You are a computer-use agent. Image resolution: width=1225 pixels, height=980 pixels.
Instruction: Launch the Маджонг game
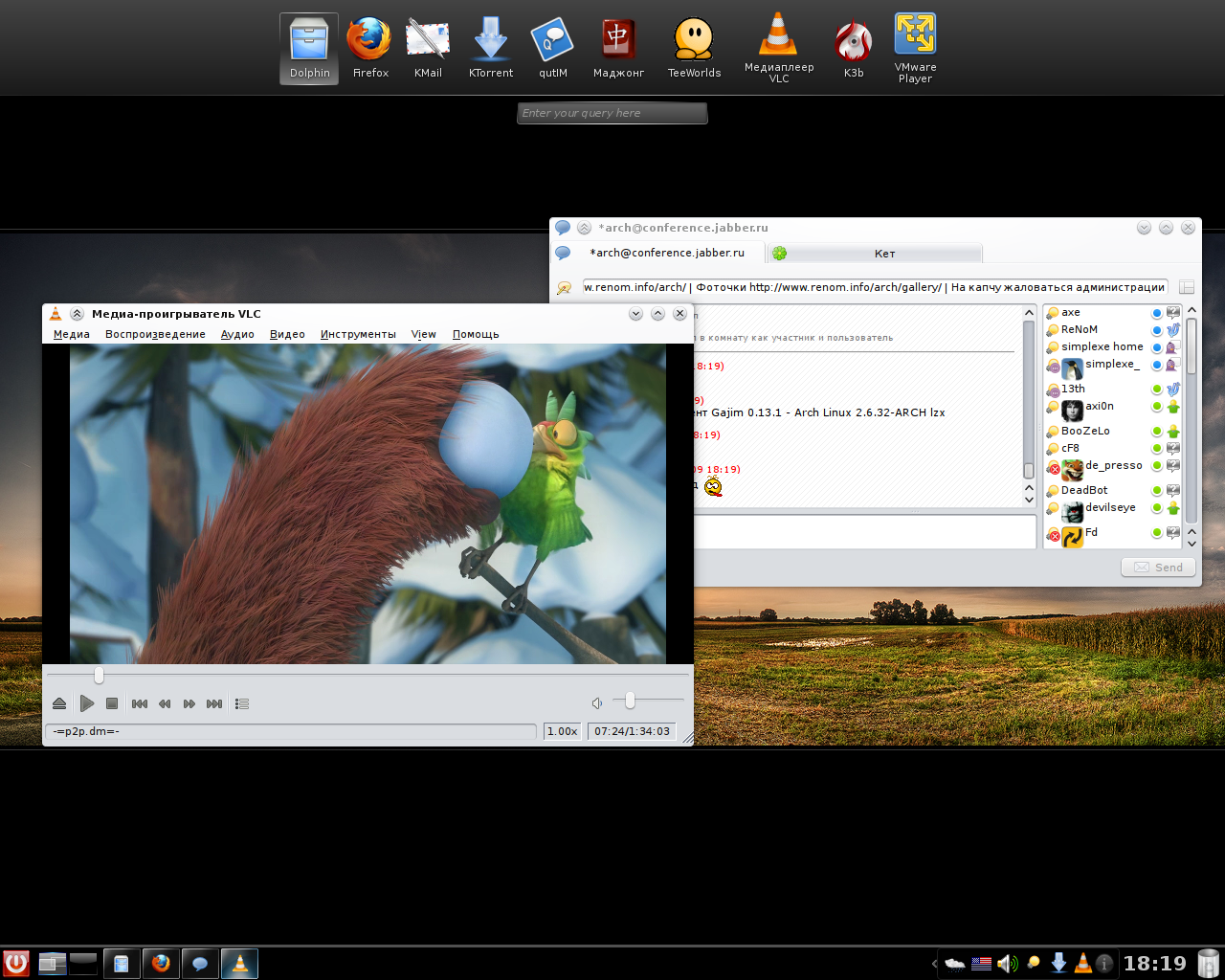618,48
